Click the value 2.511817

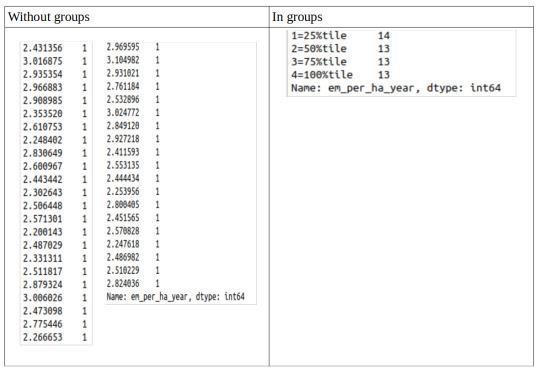43,271
